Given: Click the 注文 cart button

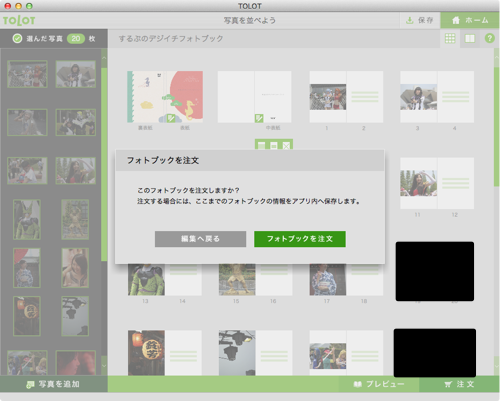Looking at the screenshot, I should [459, 384].
